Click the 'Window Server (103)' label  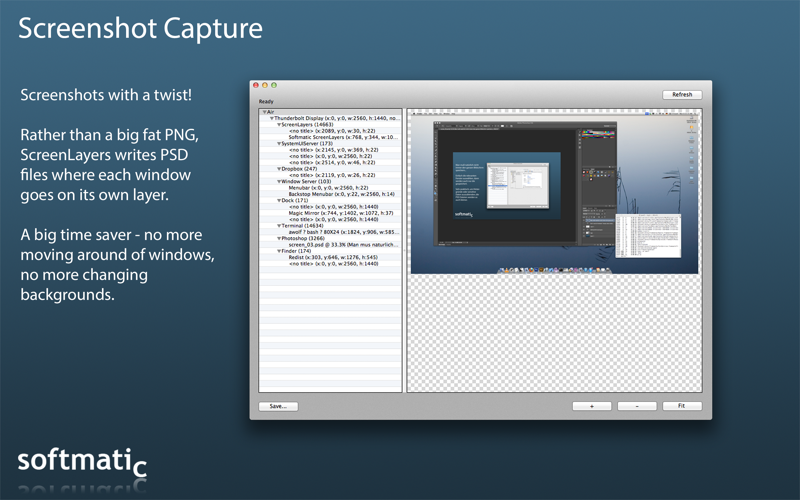point(306,181)
